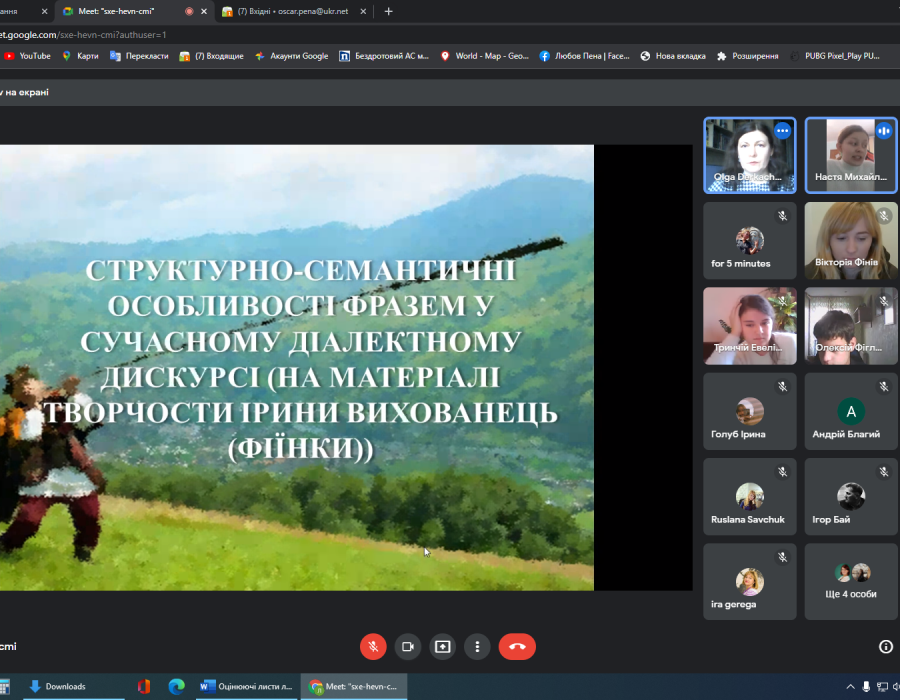Click the present screen button

[443, 646]
